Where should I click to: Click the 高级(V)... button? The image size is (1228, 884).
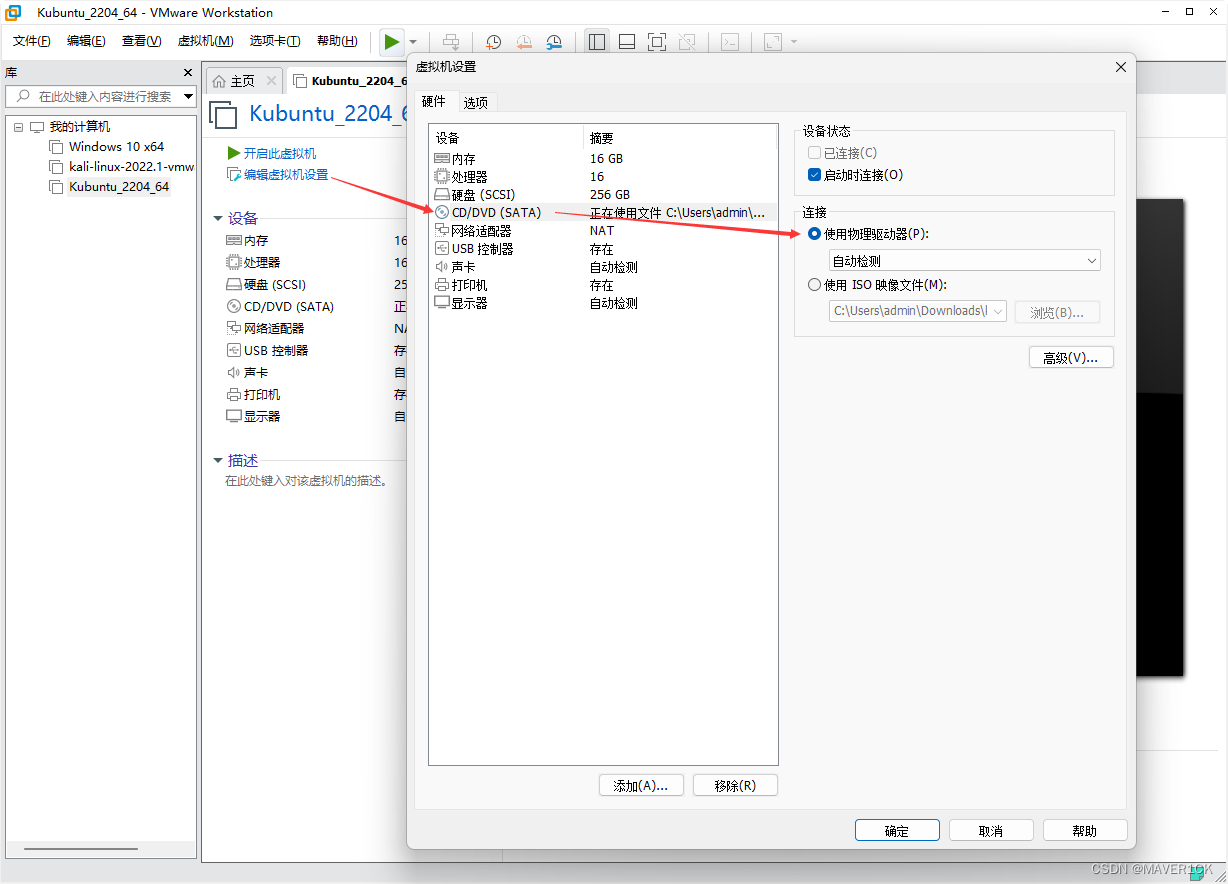(1071, 357)
